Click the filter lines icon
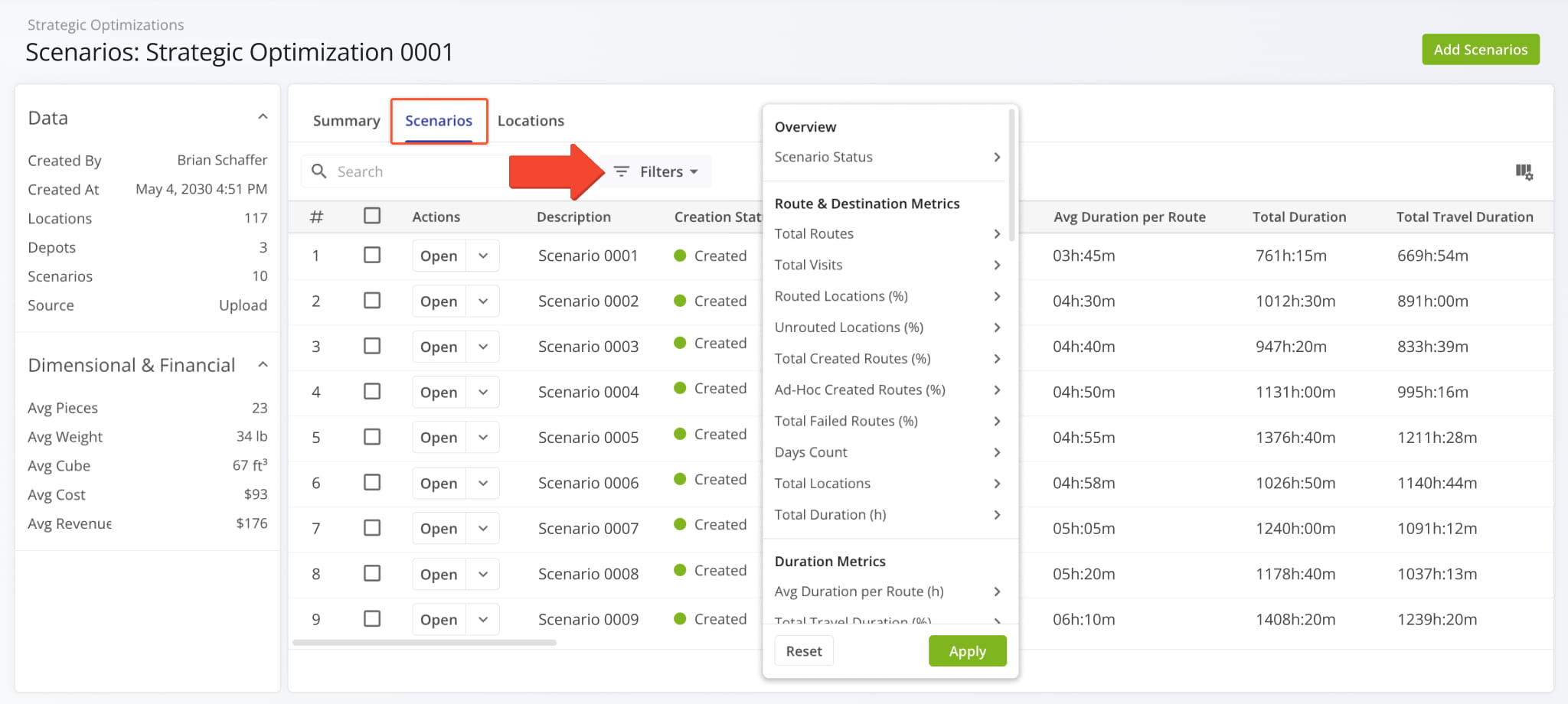Viewport: 1568px width, 704px height. [x=621, y=171]
